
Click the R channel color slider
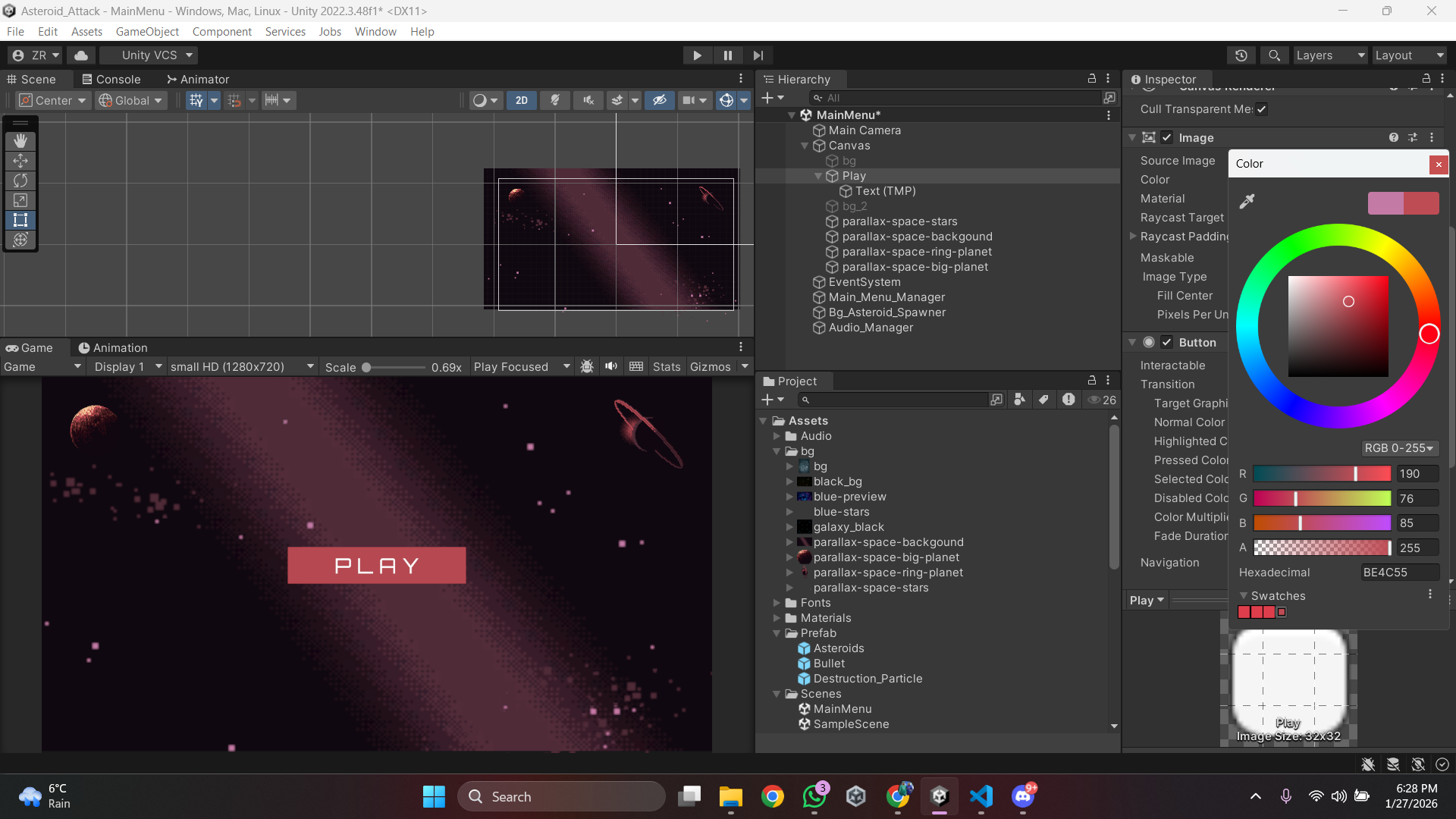[x=1321, y=474]
